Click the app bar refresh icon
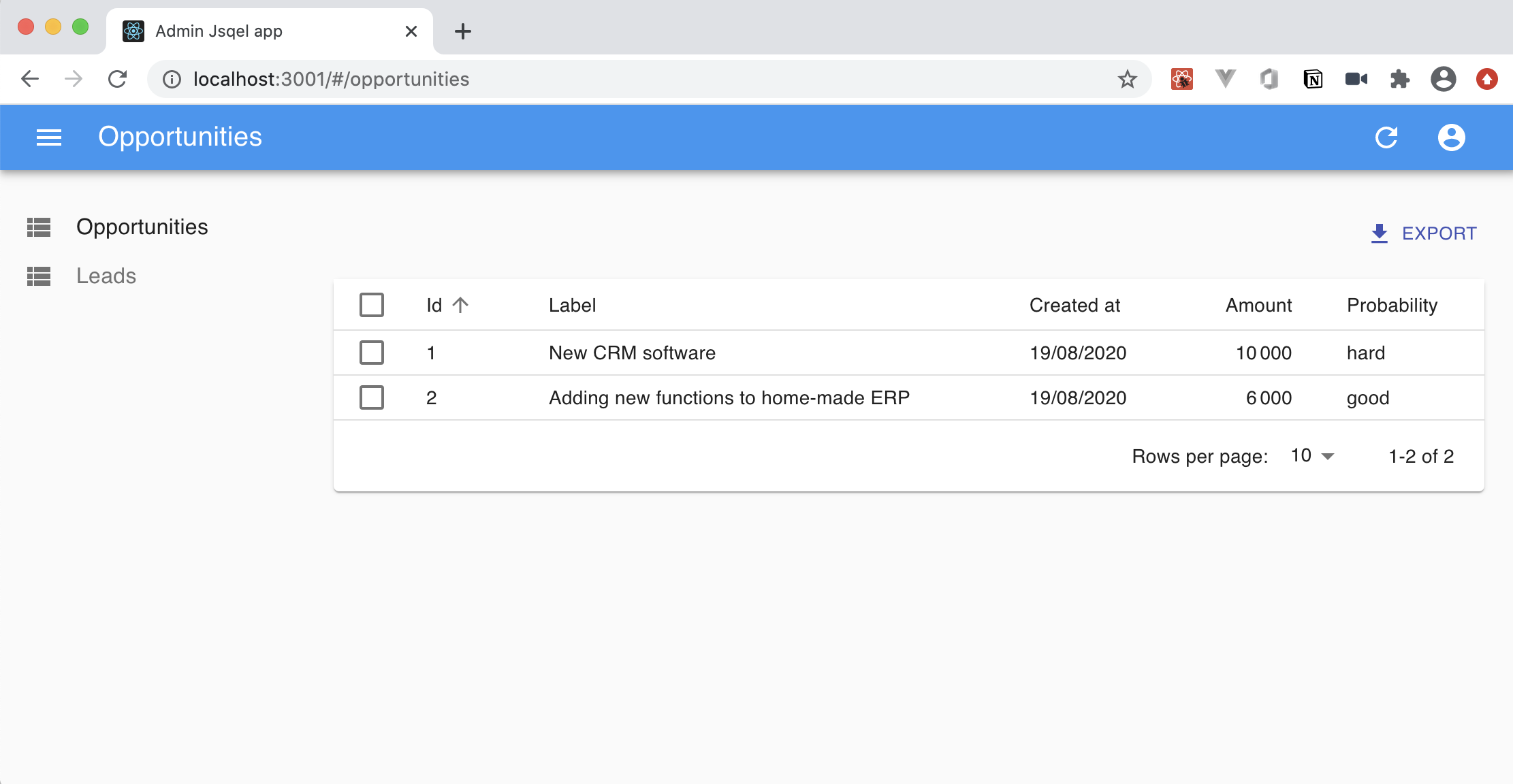 coord(1386,137)
